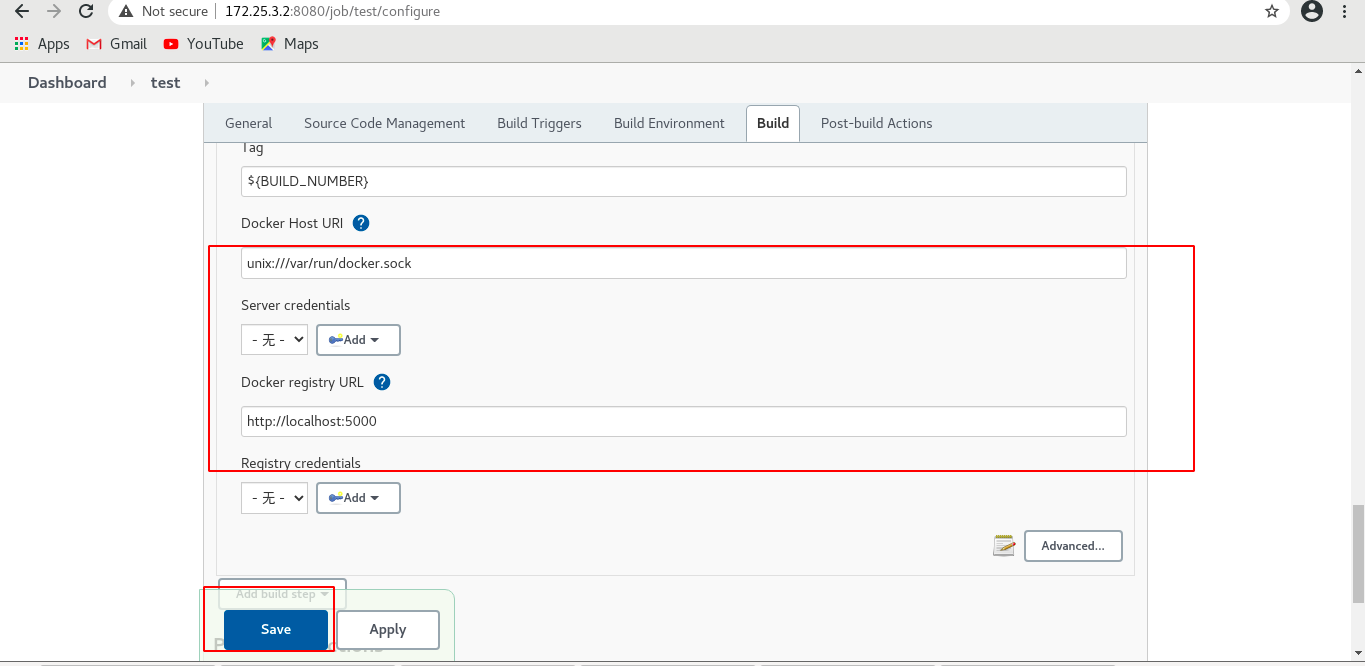This screenshot has width=1365, height=666.
Task: Show help for Docker registry URL
Action: coord(382,382)
